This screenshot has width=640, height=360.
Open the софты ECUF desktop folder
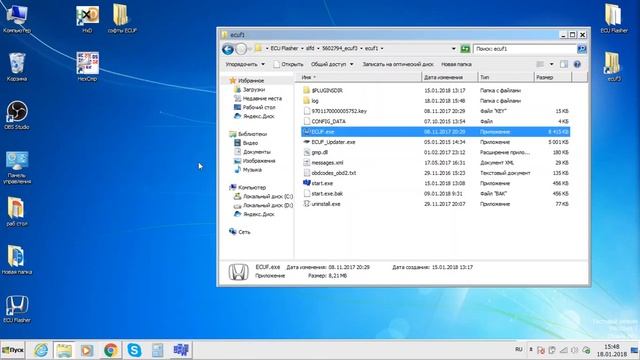[x=122, y=19]
